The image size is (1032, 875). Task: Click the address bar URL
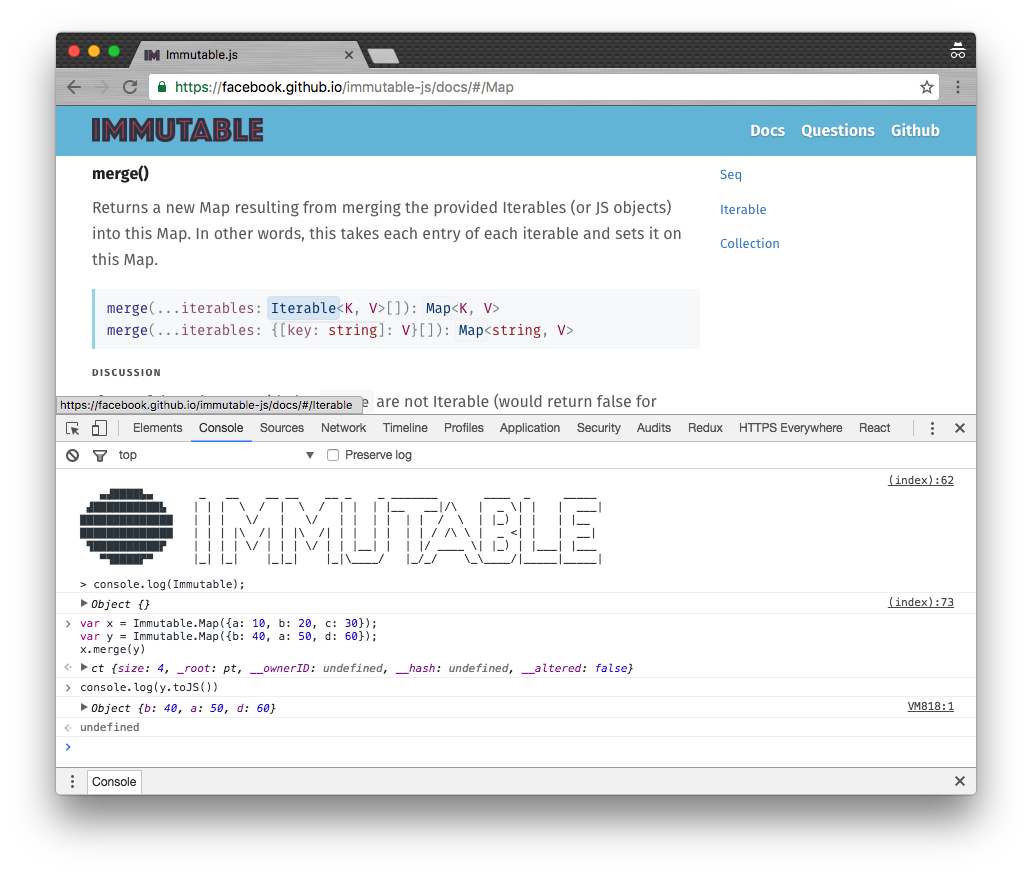[x=344, y=87]
